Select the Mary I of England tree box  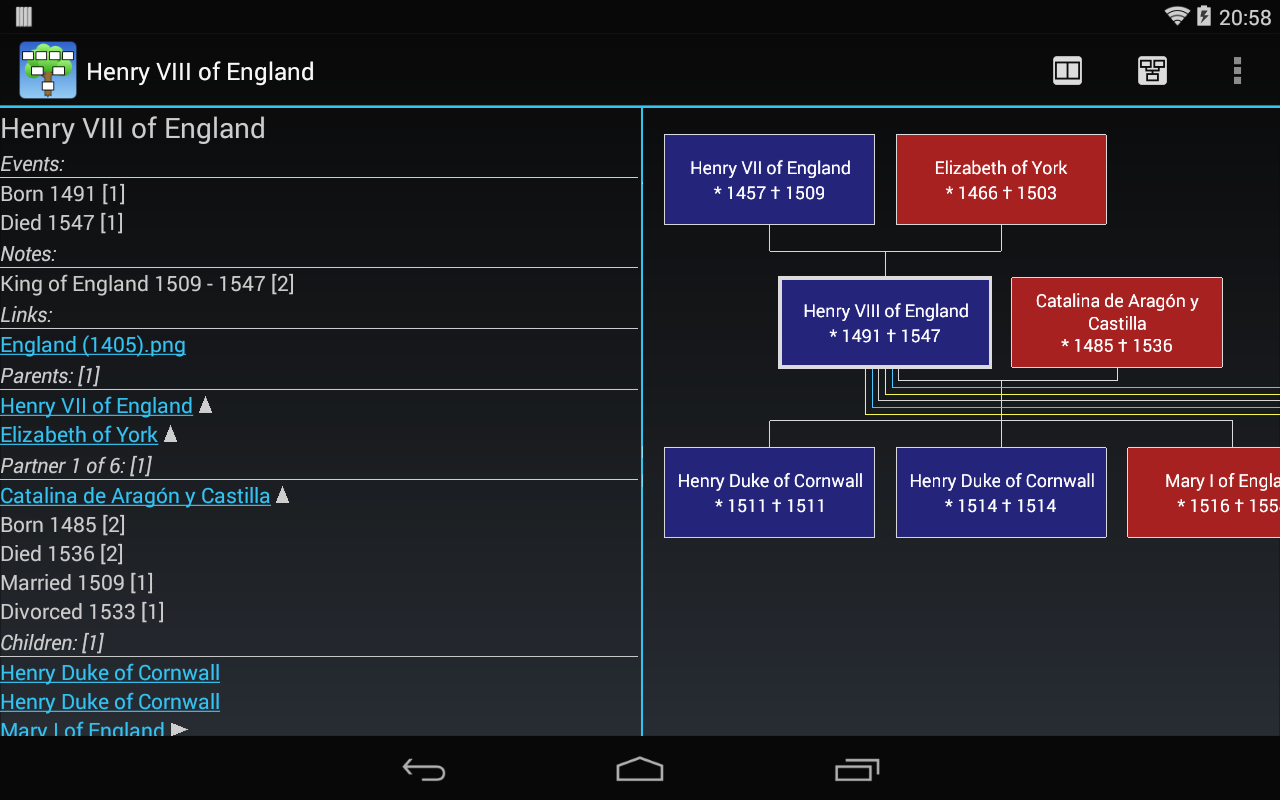pyautogui.click(x=1204, y=493)
